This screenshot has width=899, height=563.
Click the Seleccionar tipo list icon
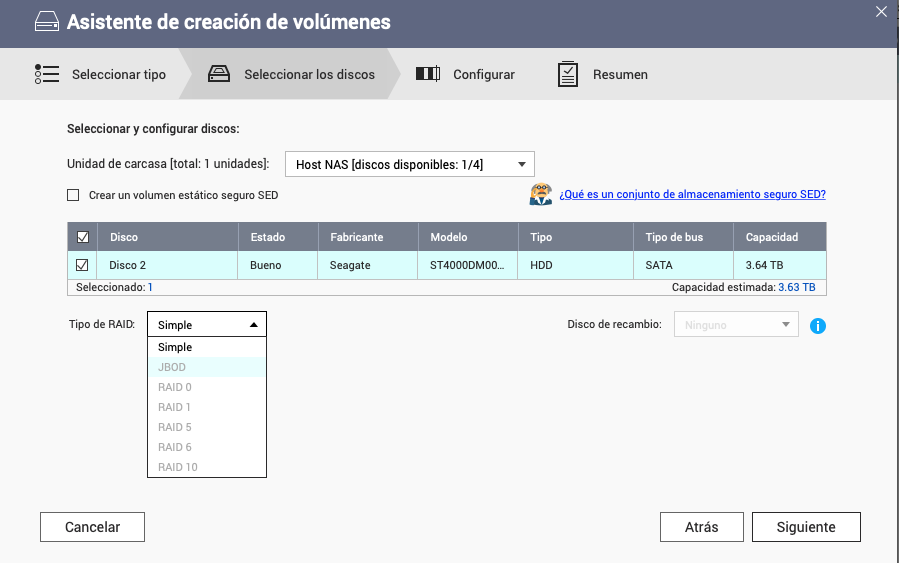click(47, 74)
